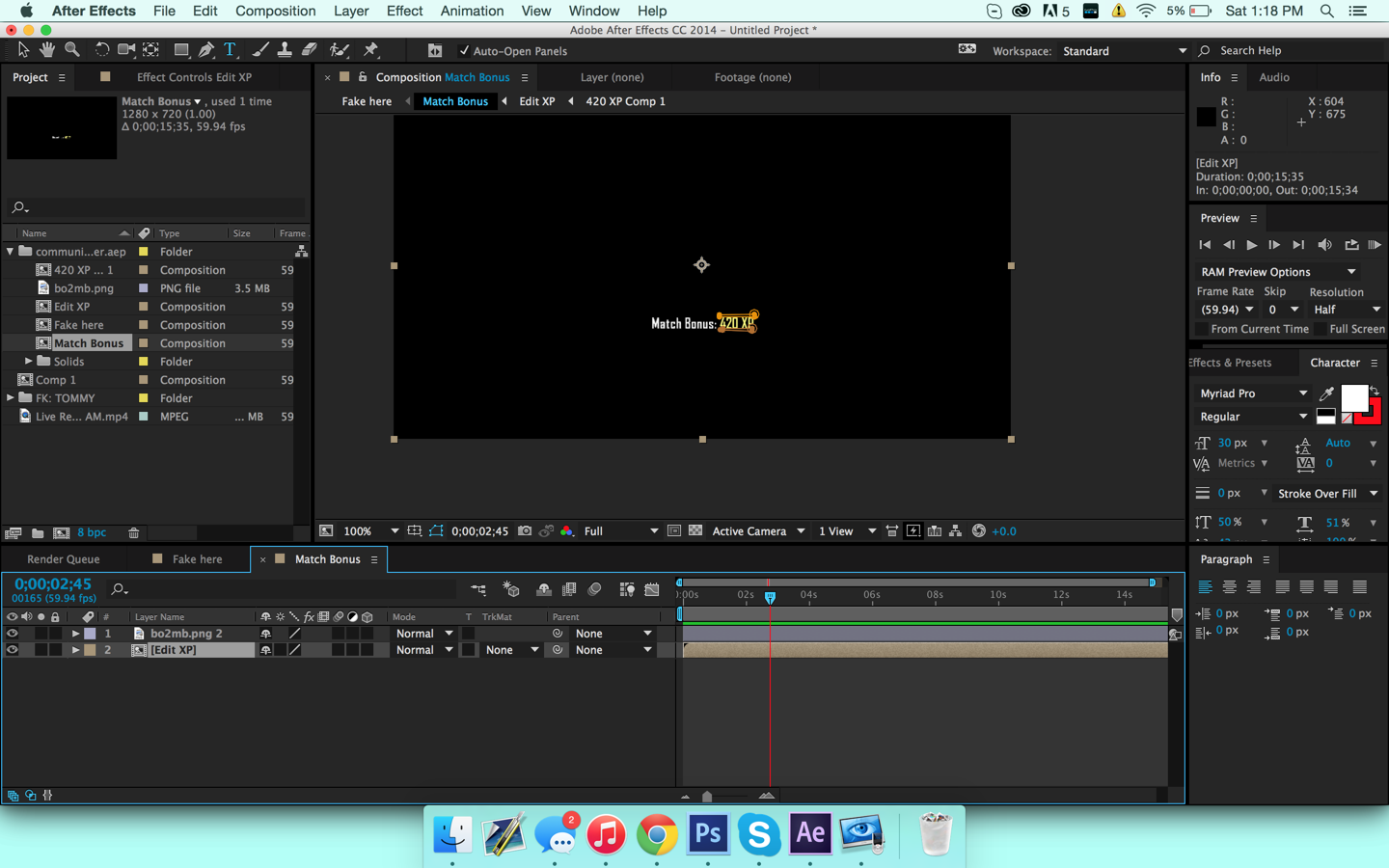Select the Roto Brush tool
This screenshot has width=1389, height=868.
[x=339, y=49]
